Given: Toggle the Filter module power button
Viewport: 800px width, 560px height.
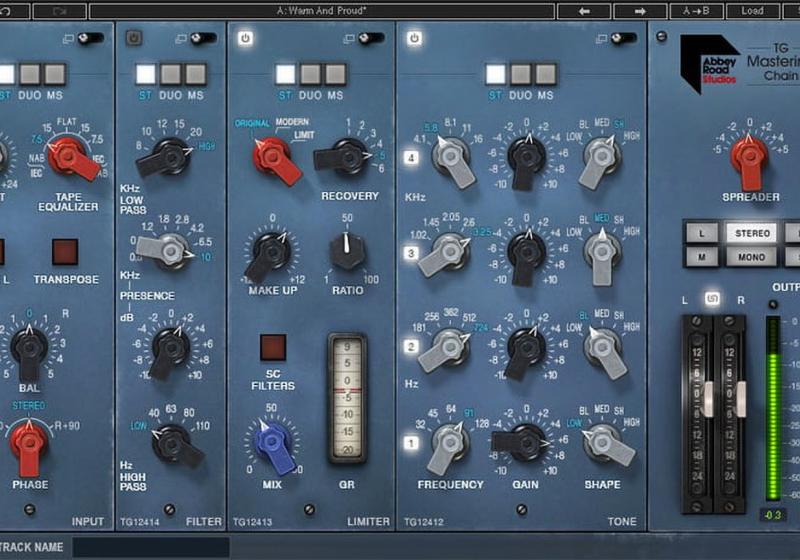Looking at the screenshot, I should tap(135, 38).
